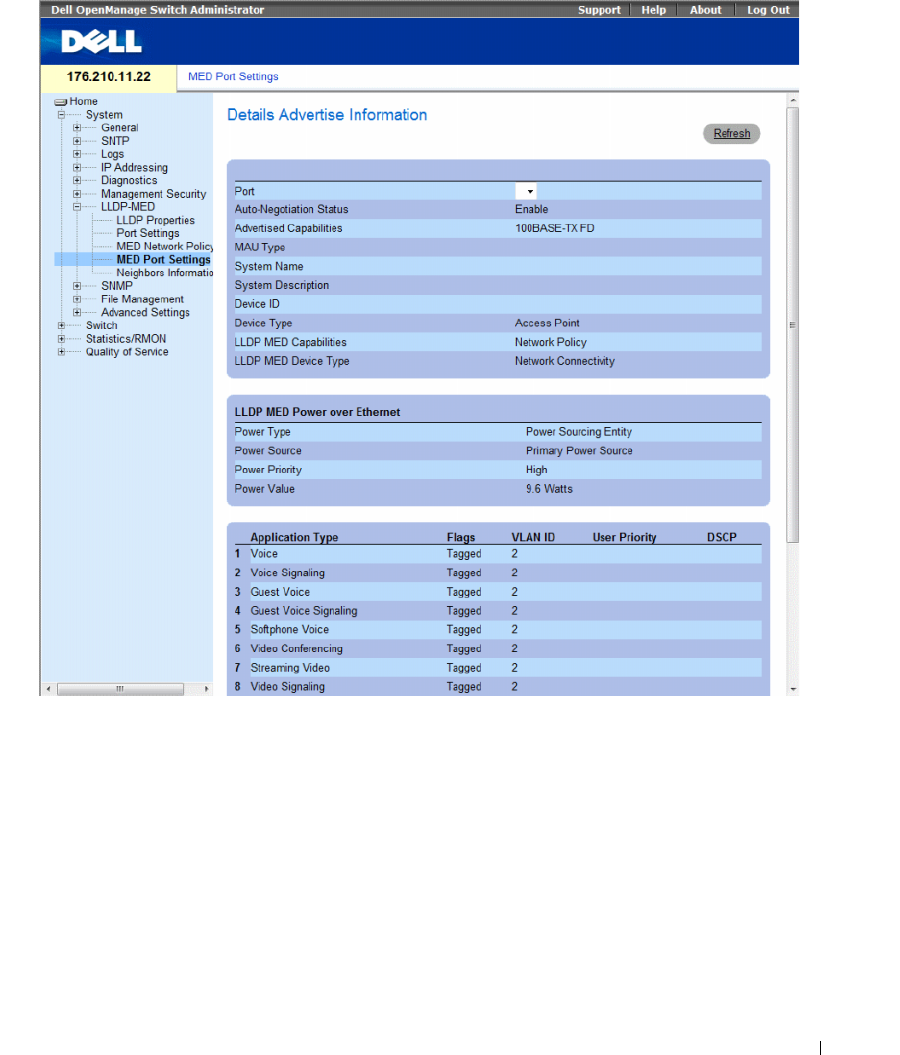Click the Dell logo
Screen dimensions: 900x1055
(x=101, y=42)
